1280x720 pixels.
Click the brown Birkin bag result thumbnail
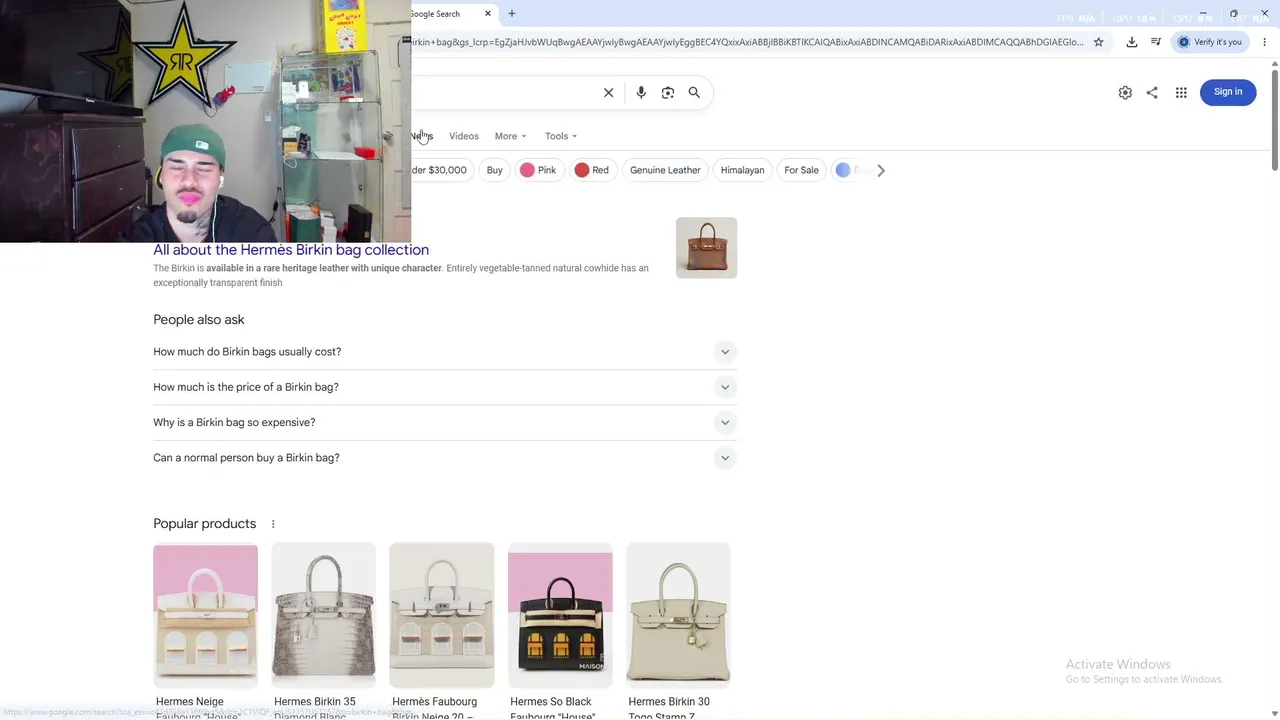point(706,248)
